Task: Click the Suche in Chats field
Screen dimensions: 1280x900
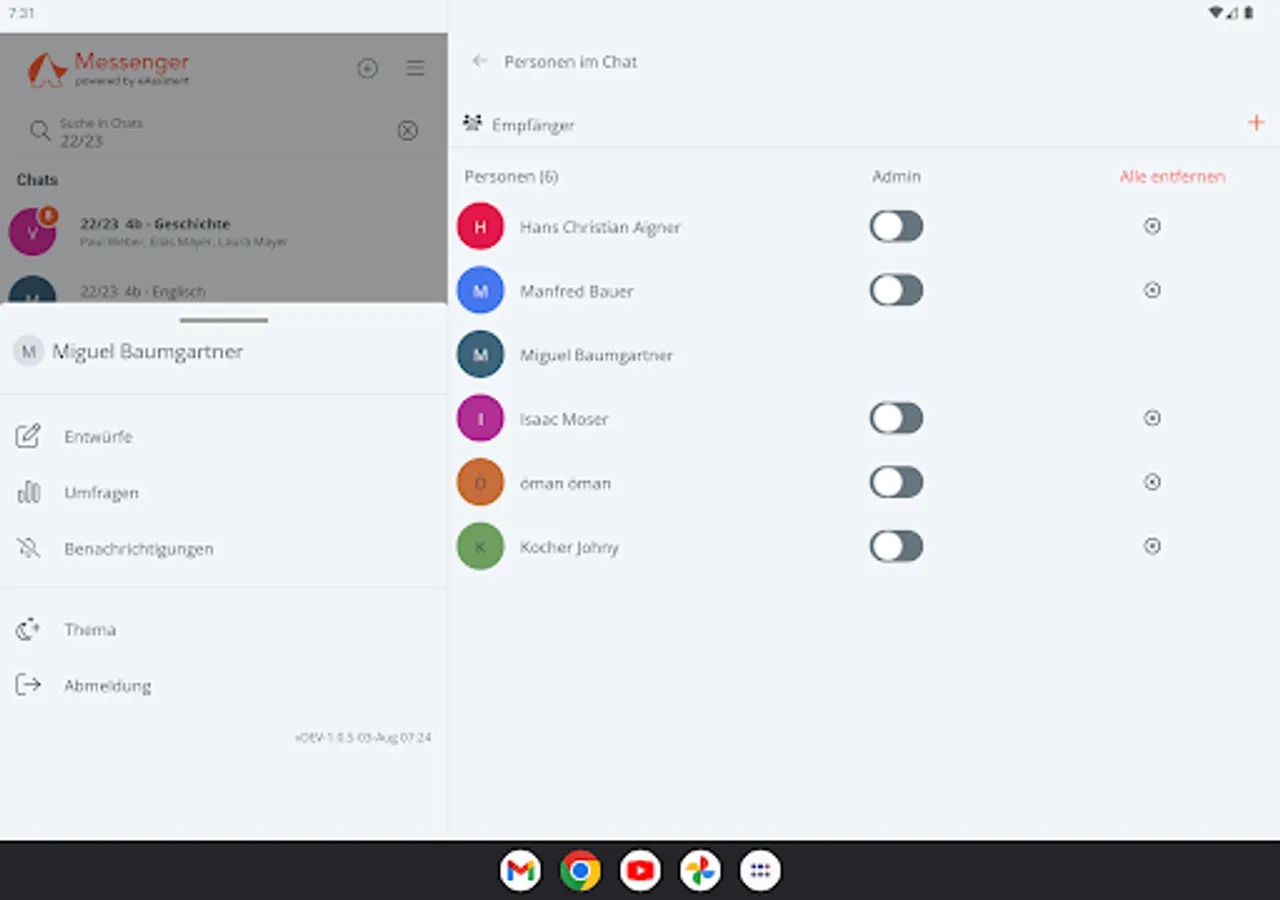Action: tap(224, 131)
